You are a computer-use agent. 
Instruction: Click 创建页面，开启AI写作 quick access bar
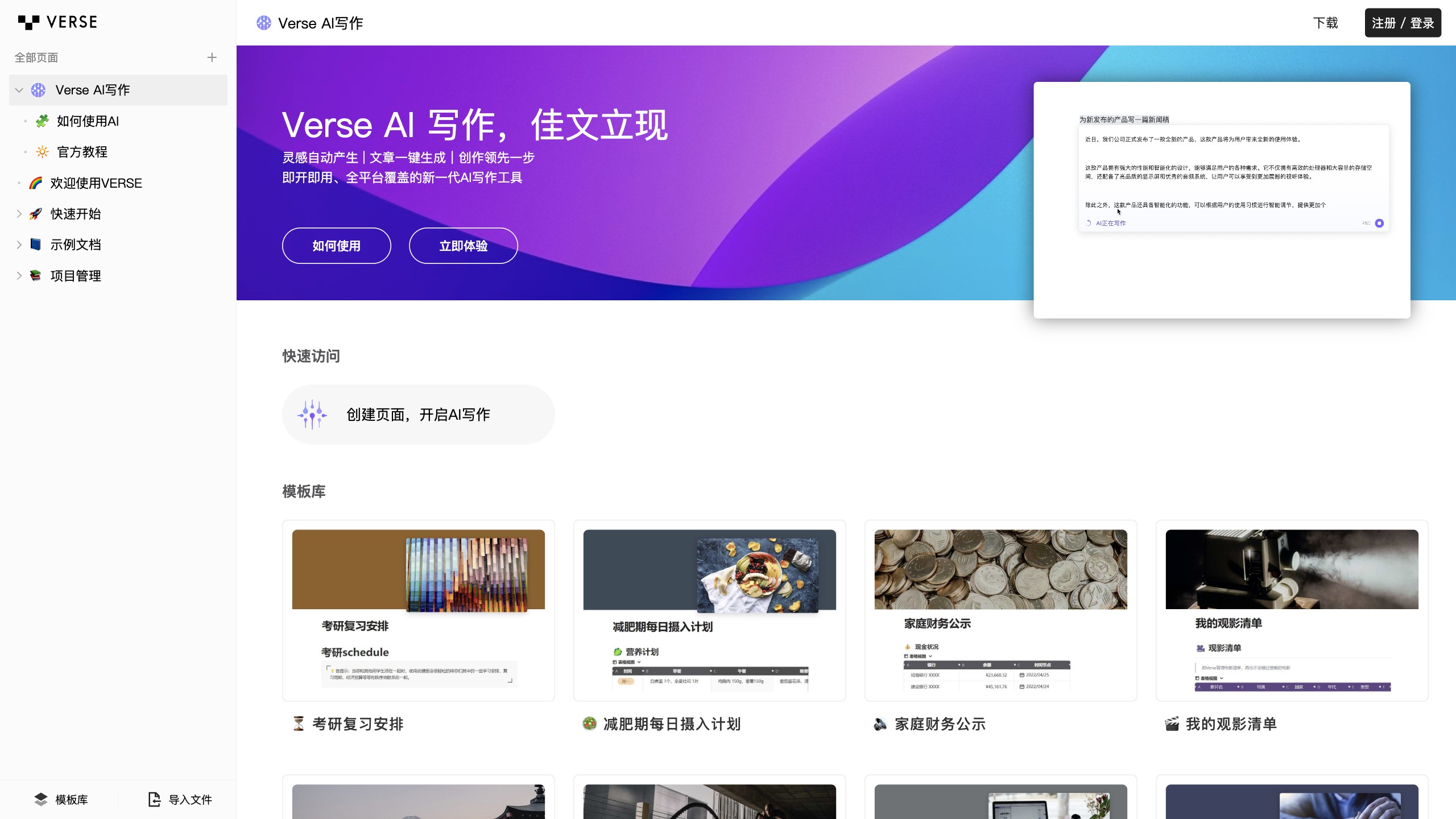(x=419, y=414)
